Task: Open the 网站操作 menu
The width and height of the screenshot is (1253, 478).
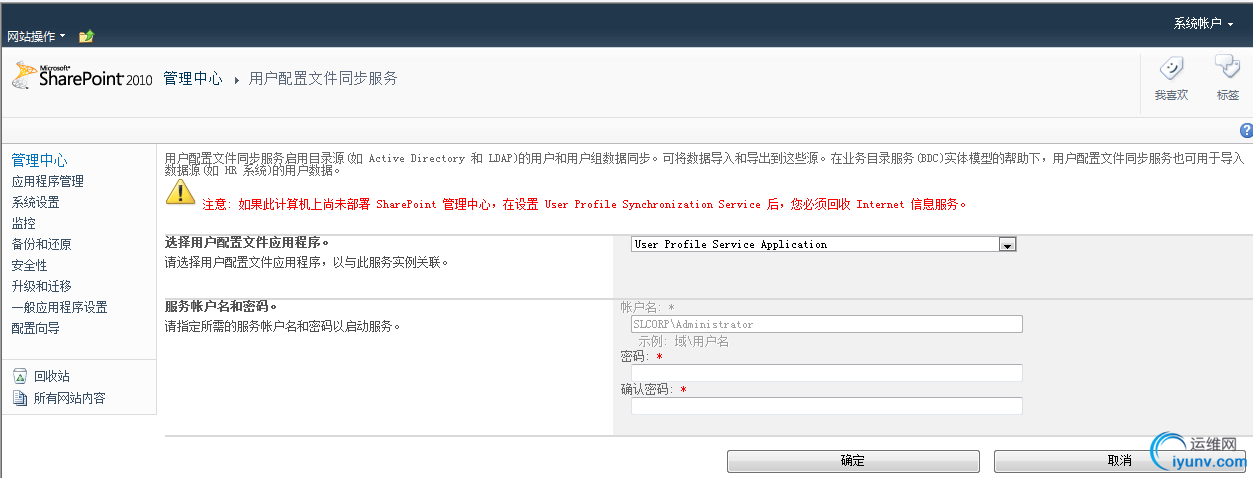Action: (36, 36)
